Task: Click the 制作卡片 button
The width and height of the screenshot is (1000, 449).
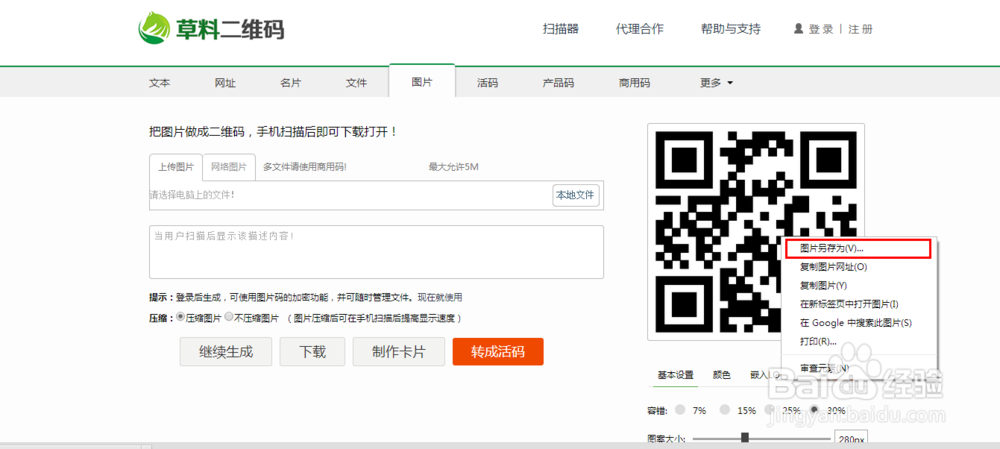Action: point(399,351)
